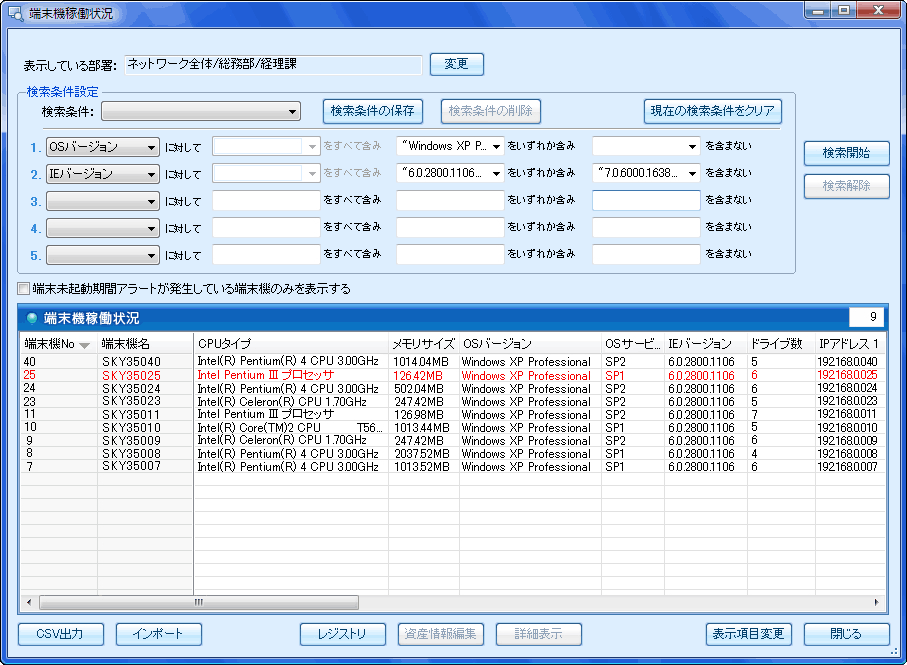The height and width of the screenshot is (665, 907).
Task: Select the row "SKY35023"
Action: click(452, 401)
